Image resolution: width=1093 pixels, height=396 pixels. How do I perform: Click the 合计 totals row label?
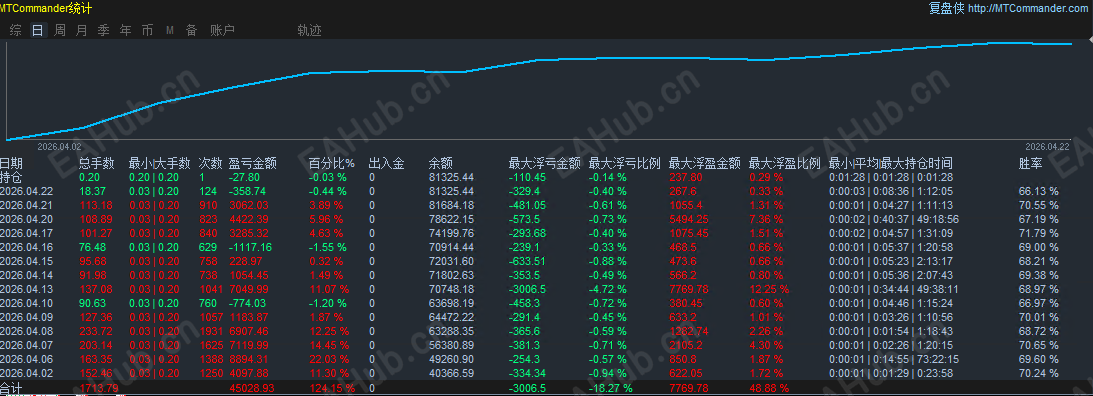(x=11, y=388)
